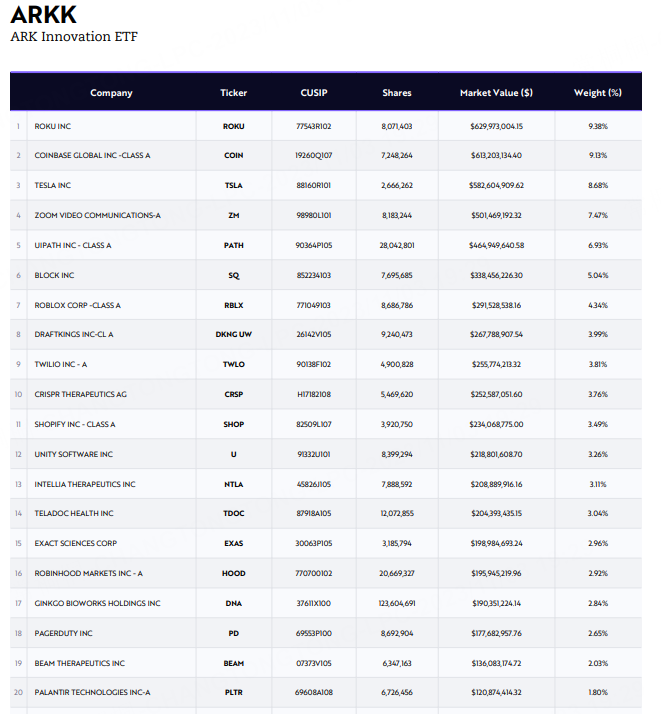The image size is (661, 714).
Task: Select EXACT SCIENCES CORP company cell
Action: [x=112, y=543]
